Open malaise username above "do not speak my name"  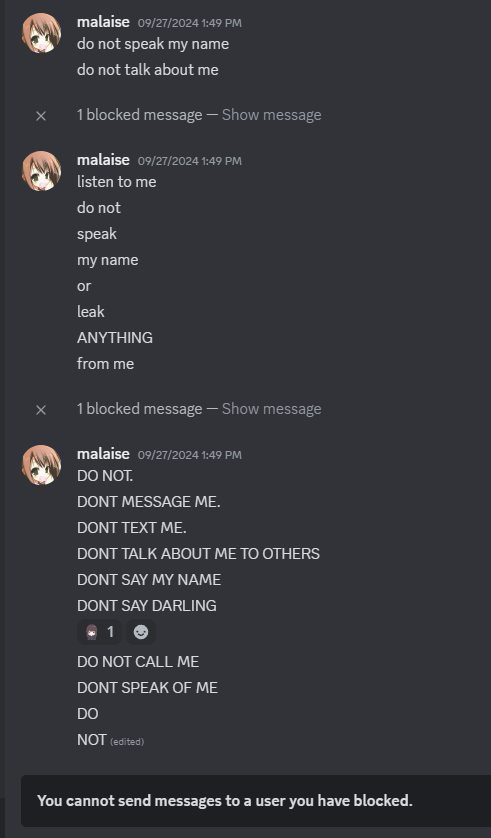click(x=103, y=22)
